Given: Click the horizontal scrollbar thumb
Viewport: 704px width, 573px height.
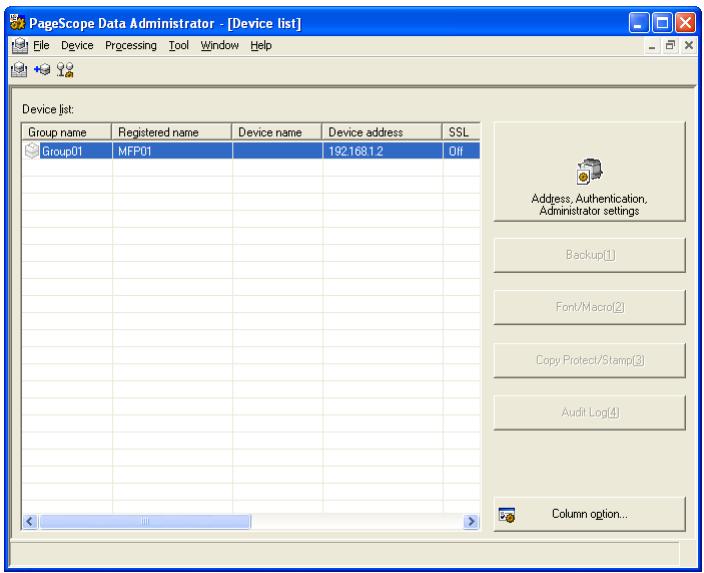Looking at the screenshot, I should (145, 521).
